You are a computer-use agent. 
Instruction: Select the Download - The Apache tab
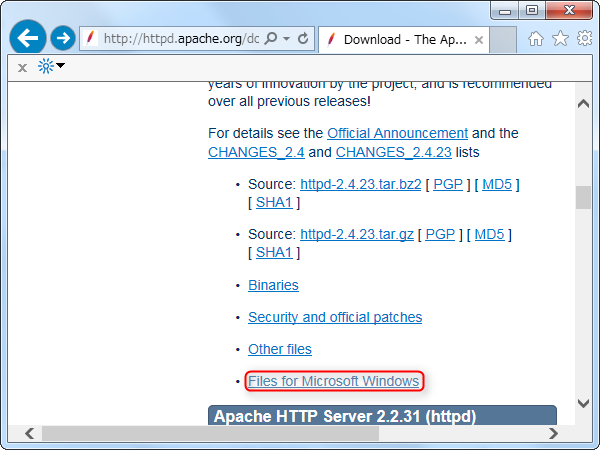point(404,39)
